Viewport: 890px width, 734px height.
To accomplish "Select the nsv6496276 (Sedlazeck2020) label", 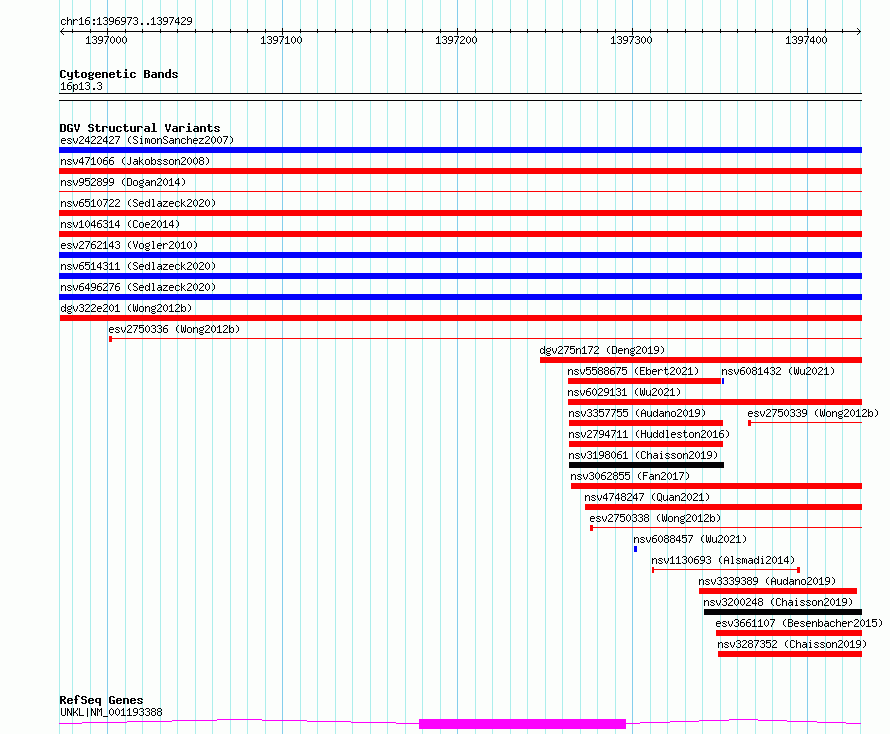I will point(138,287).
